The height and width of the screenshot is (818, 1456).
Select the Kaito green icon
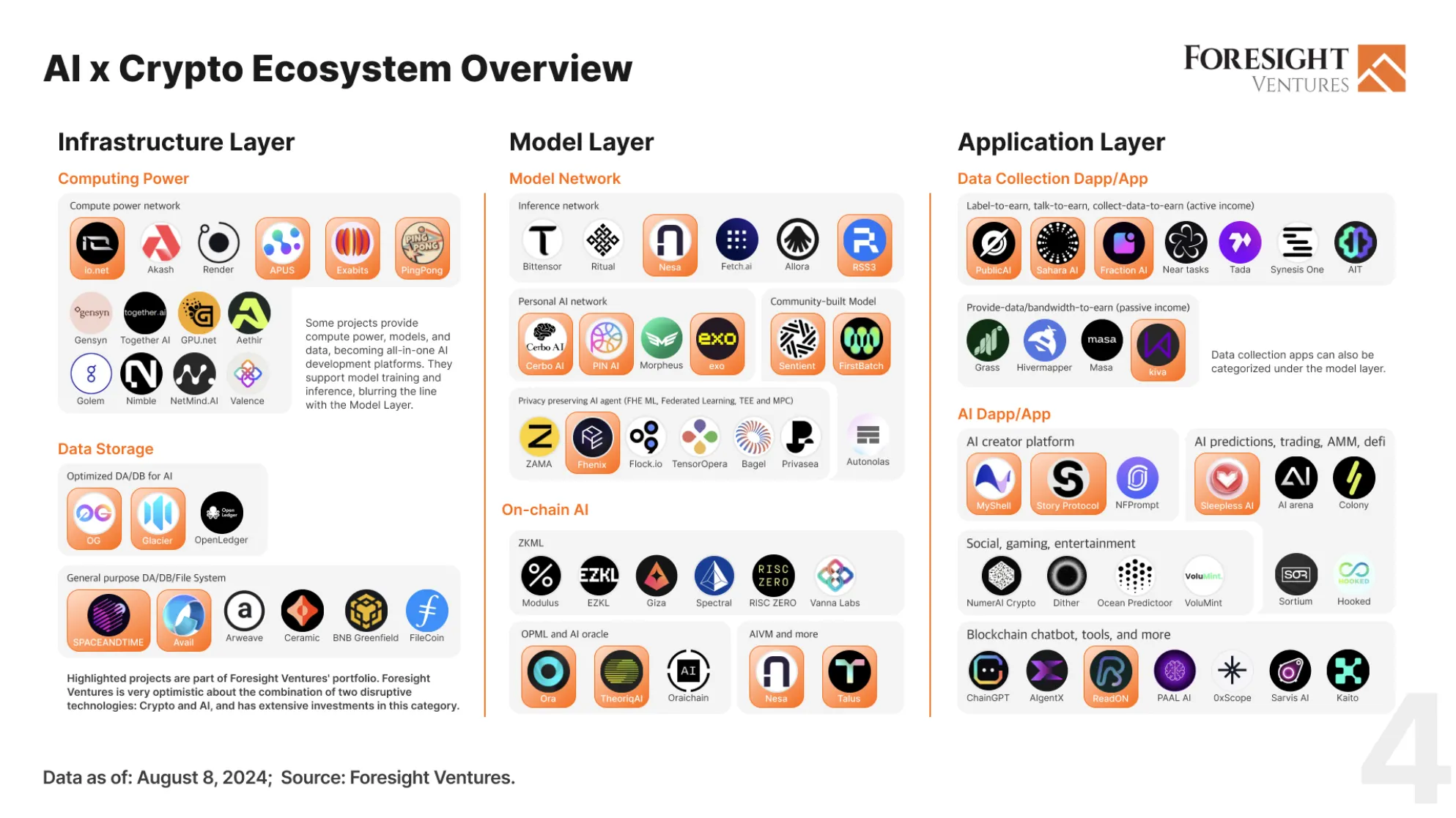(x=1348, y=671)
